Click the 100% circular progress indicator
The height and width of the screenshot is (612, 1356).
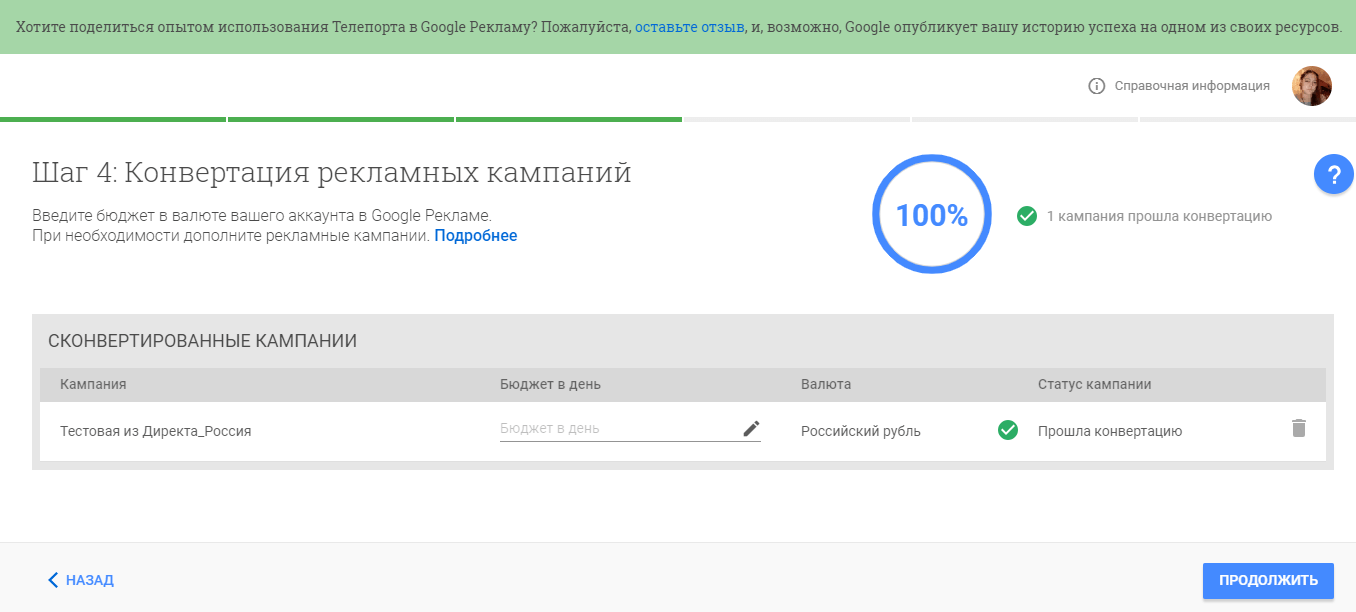(931, 214)
